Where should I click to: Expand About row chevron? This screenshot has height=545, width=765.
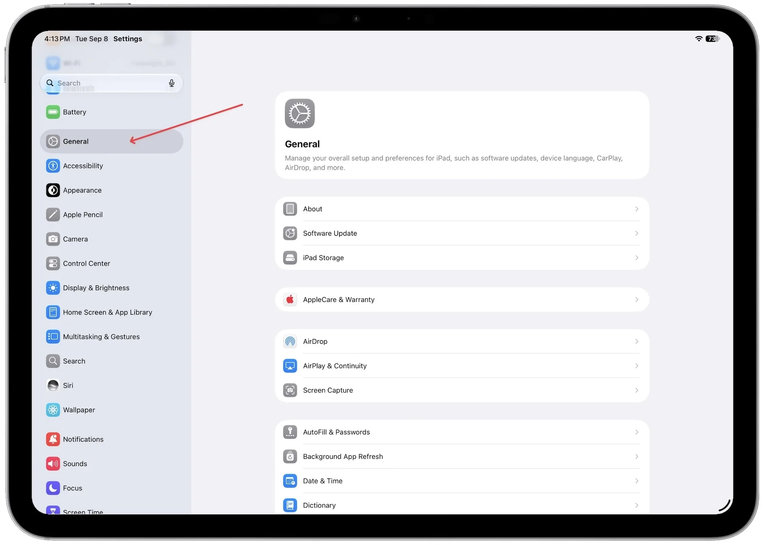(637, 209)
